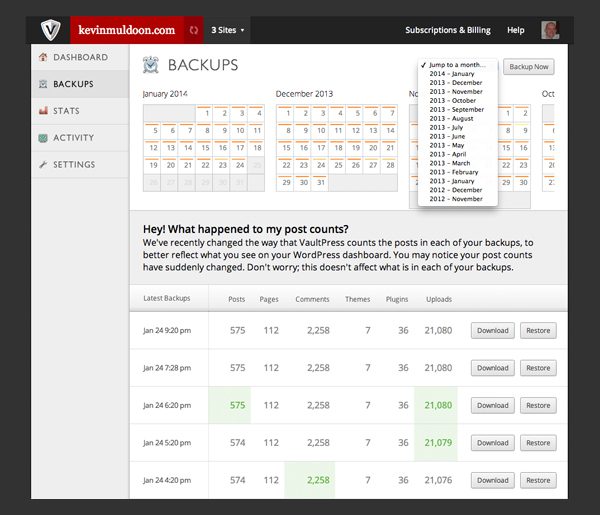The height and width of the screenshot is (515, 600).
Task: Click the kevinmuldoon.com site name
Action: (x=126, y=30)
